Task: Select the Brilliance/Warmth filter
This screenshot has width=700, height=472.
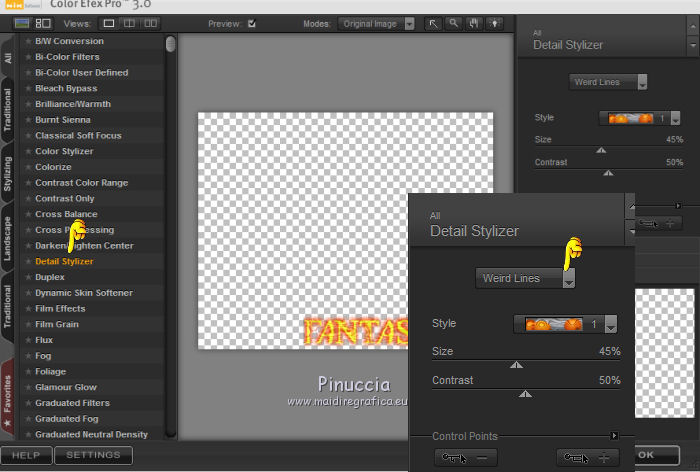Action: tap(73, 104)
